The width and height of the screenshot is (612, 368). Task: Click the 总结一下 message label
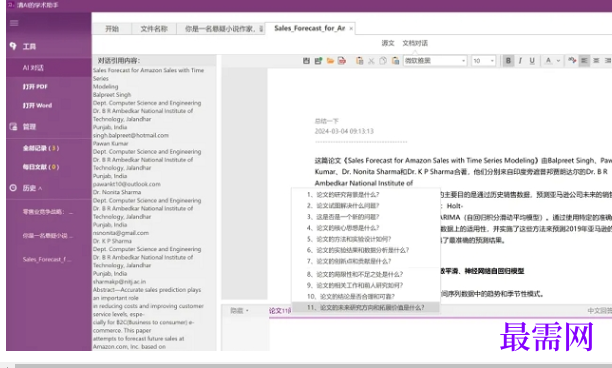[x=326, y=121]
